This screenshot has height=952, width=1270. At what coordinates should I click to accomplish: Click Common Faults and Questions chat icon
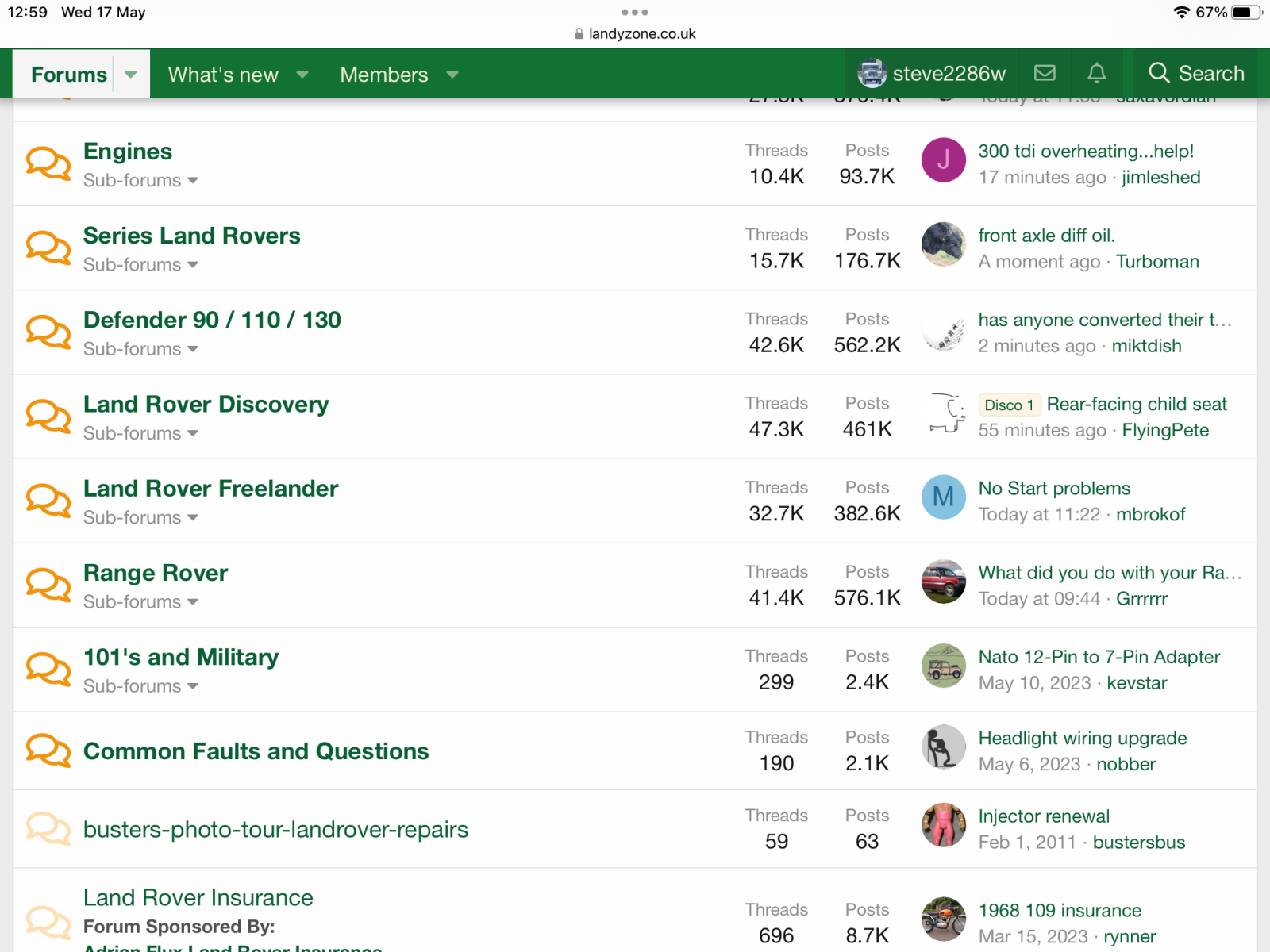[x=48, y=750]
